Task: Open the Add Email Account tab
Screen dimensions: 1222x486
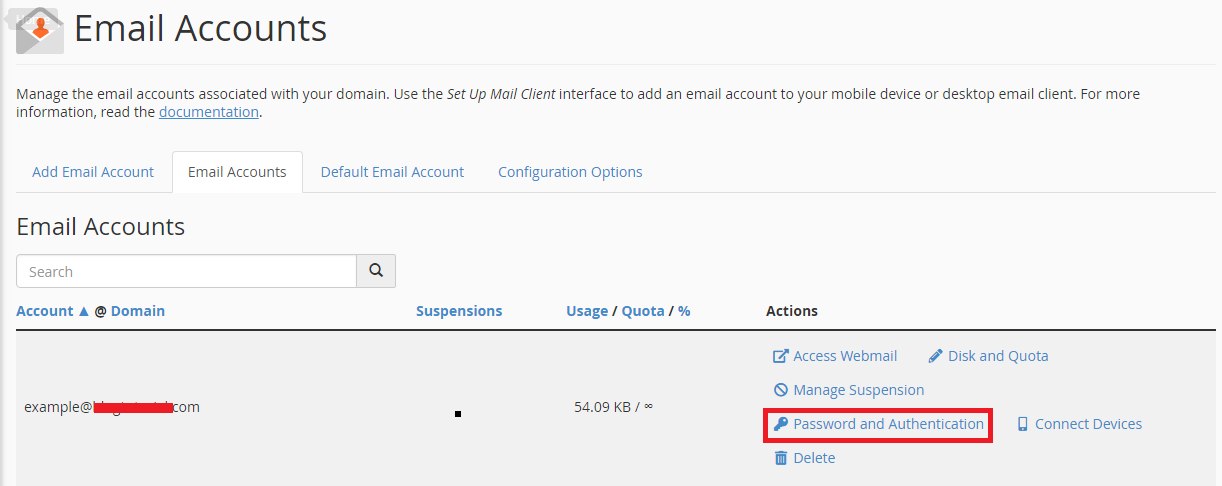Action: (93, 172)
